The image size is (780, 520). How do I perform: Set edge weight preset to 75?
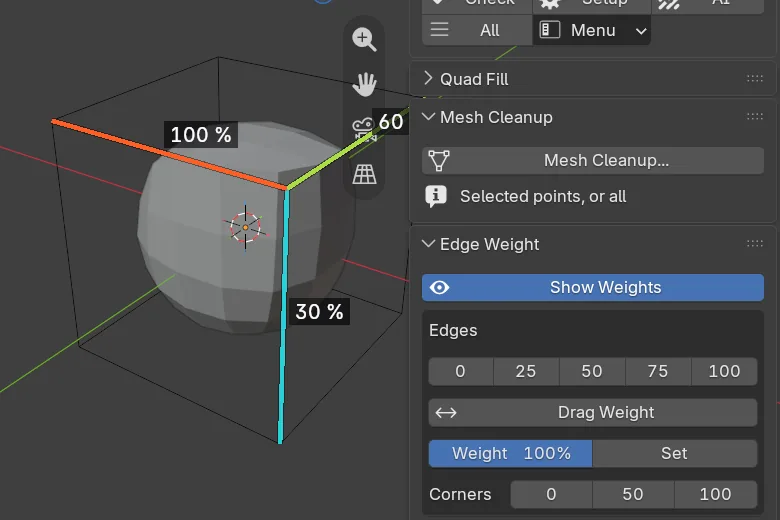pos(658,371)
